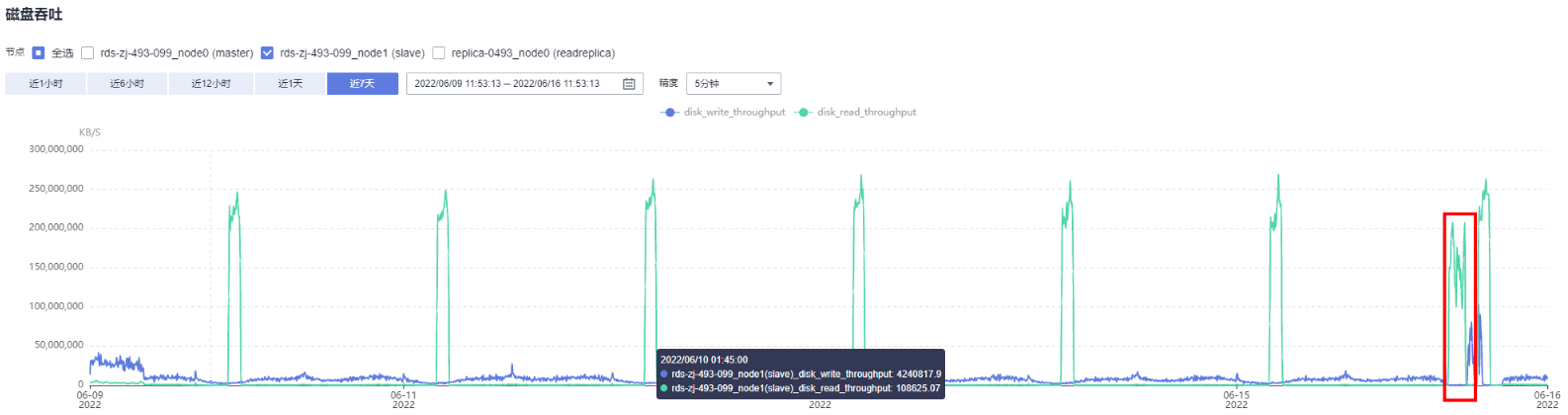
Task: Click the red highlighted region on chart
Action: 1459,306
